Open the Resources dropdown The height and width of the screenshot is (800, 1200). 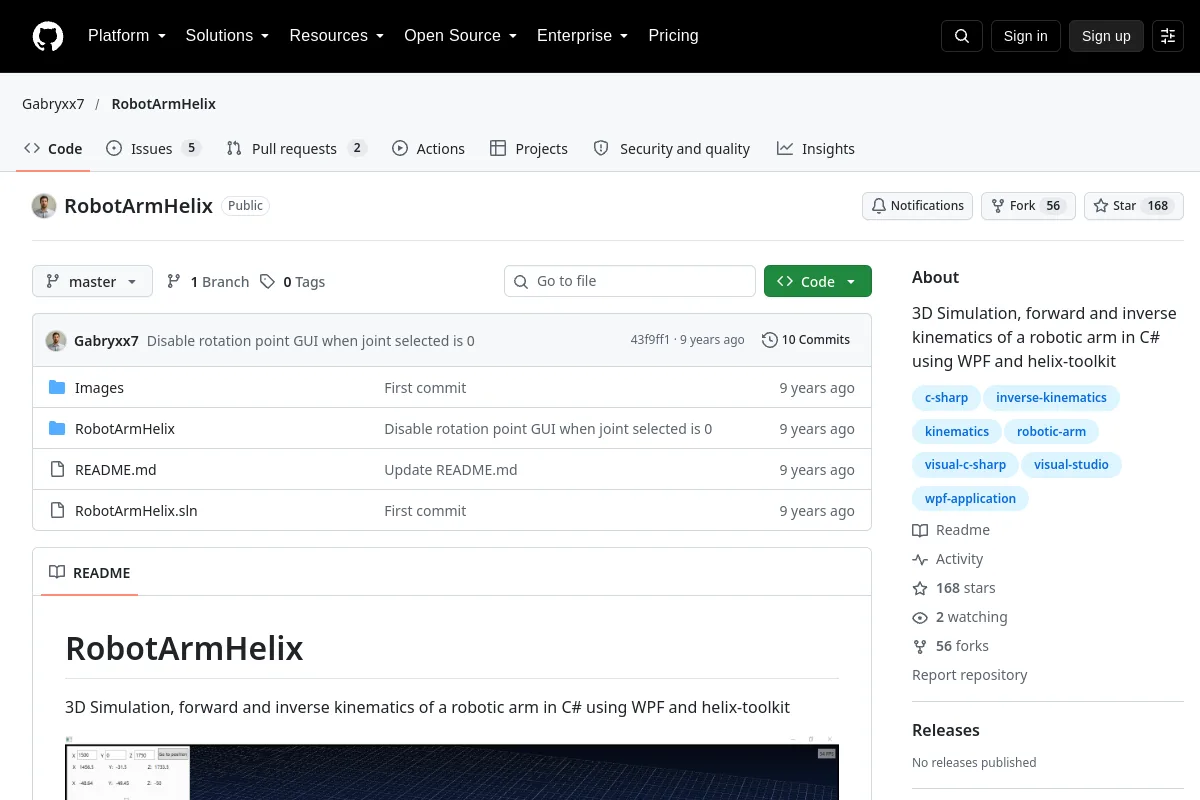pyautogui.click(x=337, y=36)
